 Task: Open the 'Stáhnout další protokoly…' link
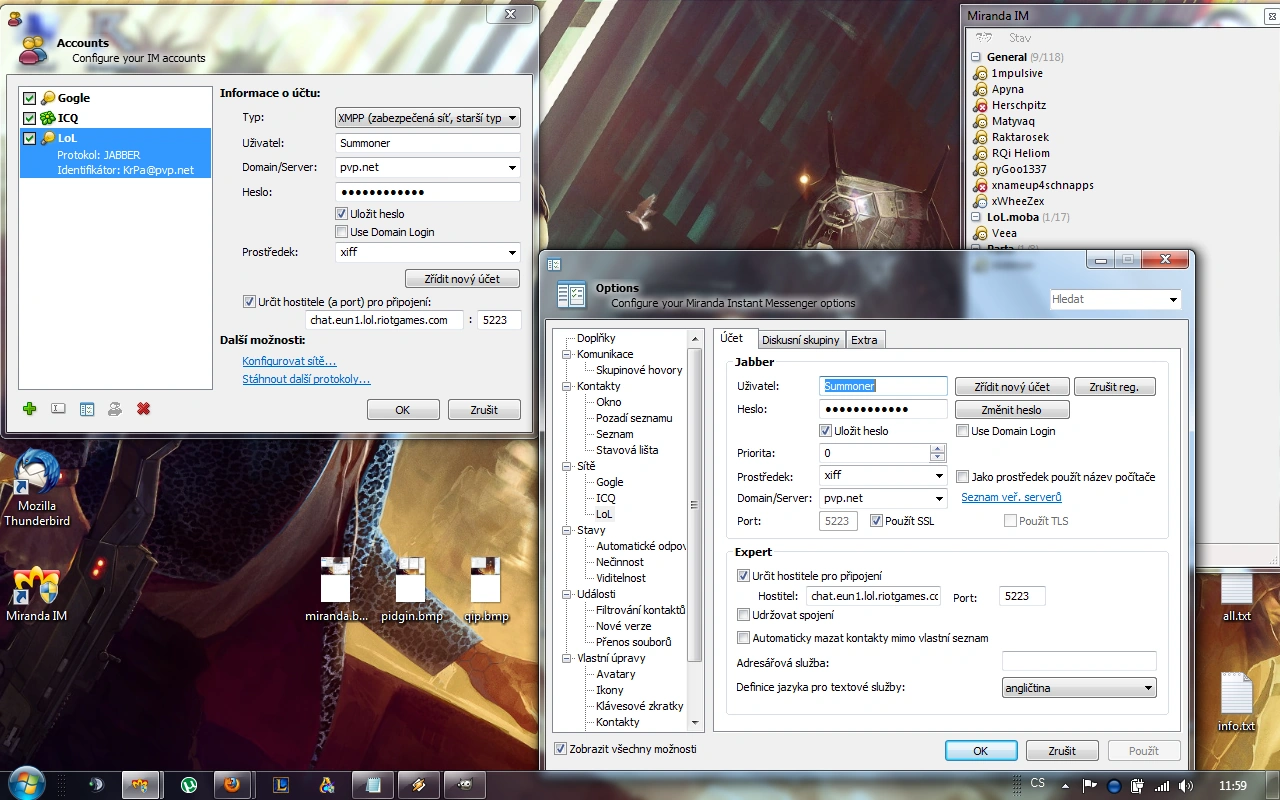click(x=306, y=379)
